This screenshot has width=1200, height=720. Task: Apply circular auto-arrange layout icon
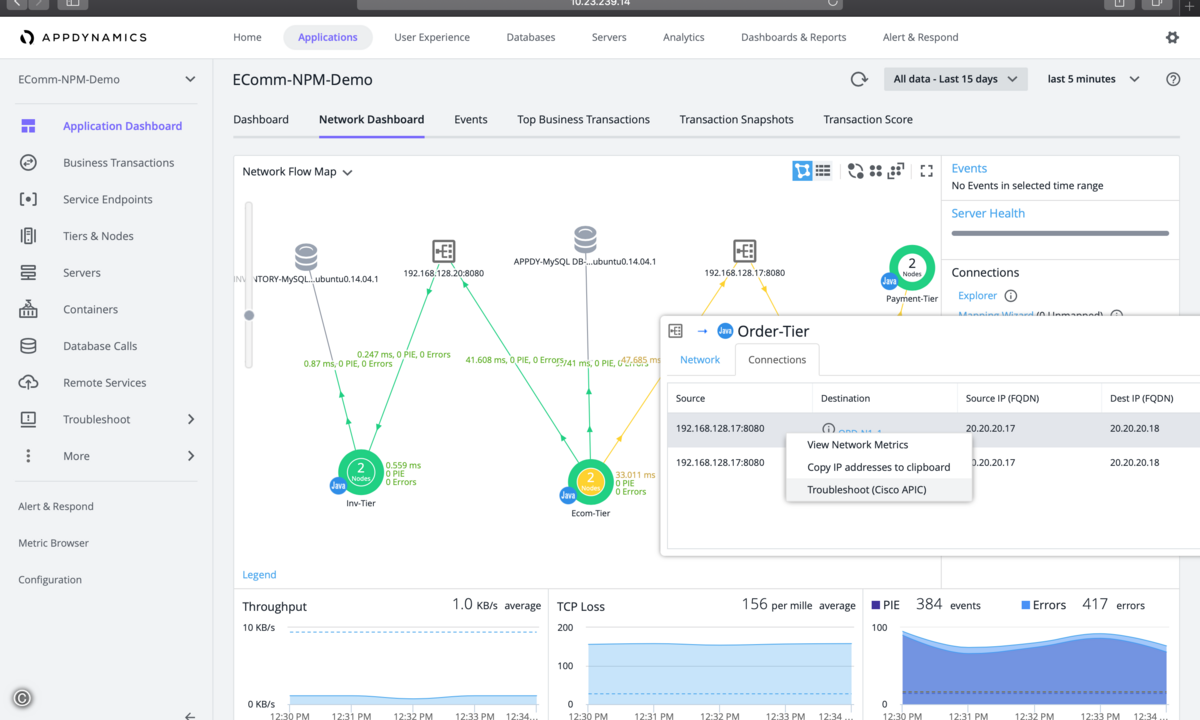pos(855,171)
